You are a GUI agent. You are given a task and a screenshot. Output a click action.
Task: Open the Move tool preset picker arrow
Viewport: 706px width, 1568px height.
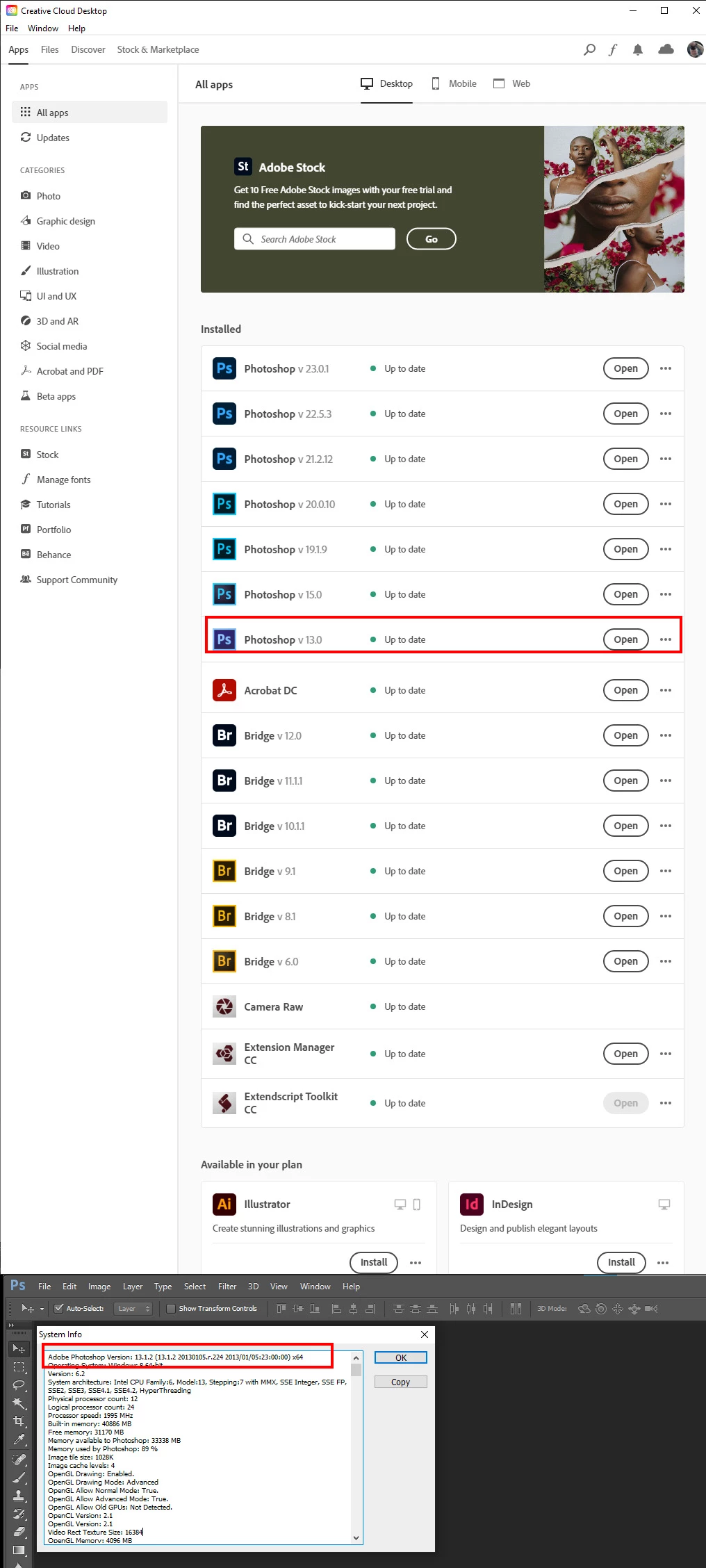[42, 1309]
